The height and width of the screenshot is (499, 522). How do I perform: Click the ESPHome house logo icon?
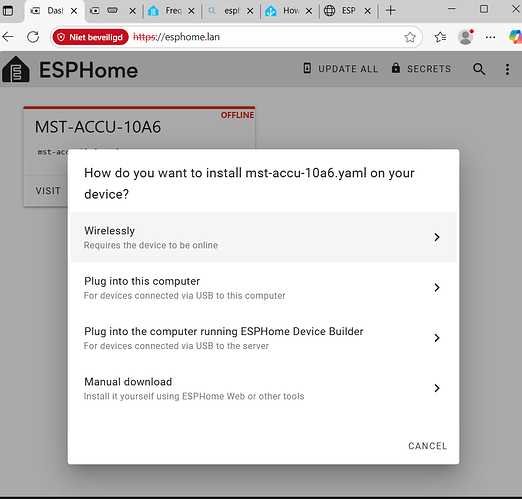[16, 69]
